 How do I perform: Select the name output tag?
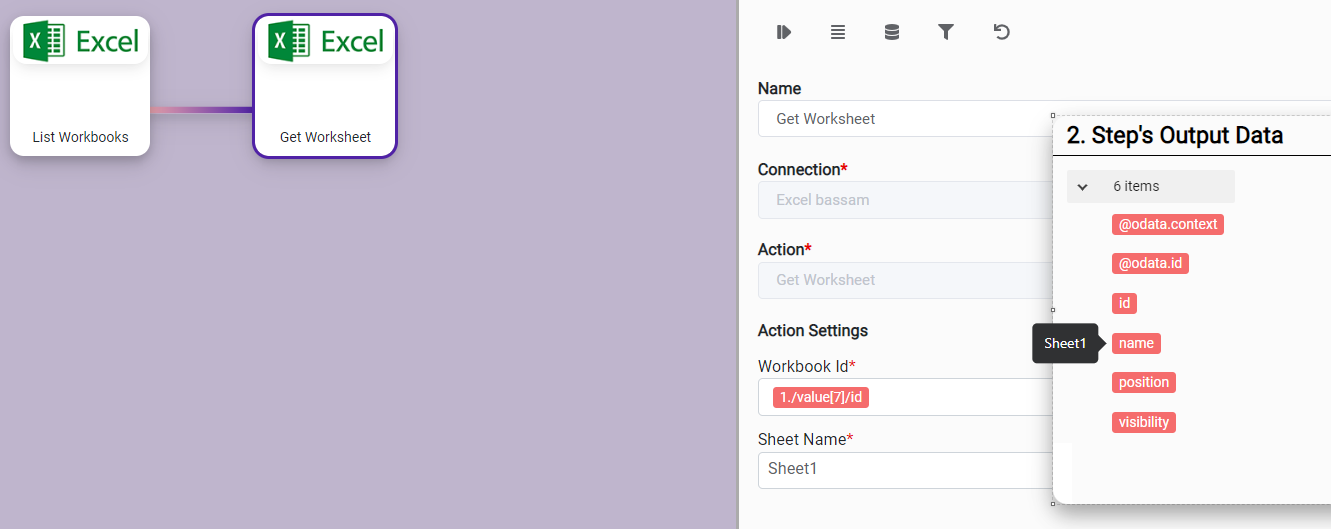[x=1136, y=343]
